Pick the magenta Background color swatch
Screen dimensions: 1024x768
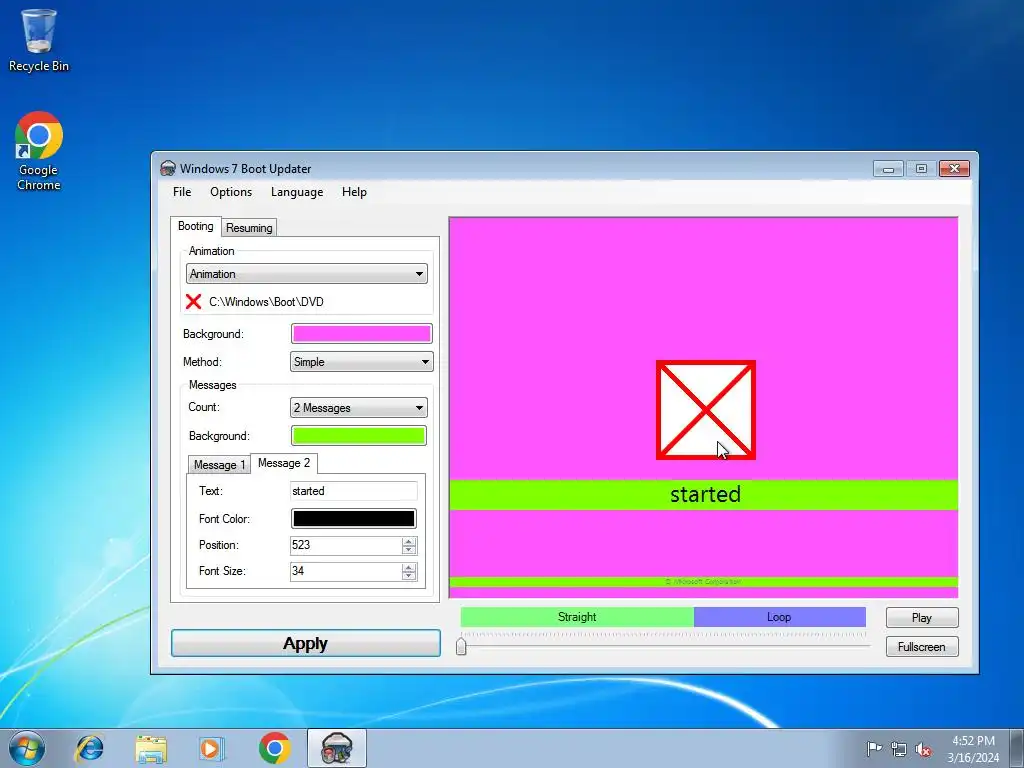[x=361, y=334]
